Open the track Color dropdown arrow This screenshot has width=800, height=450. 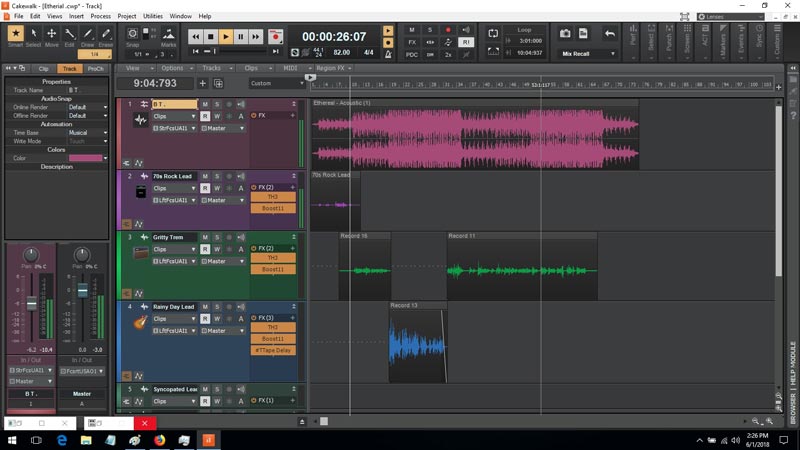point(106,158)
